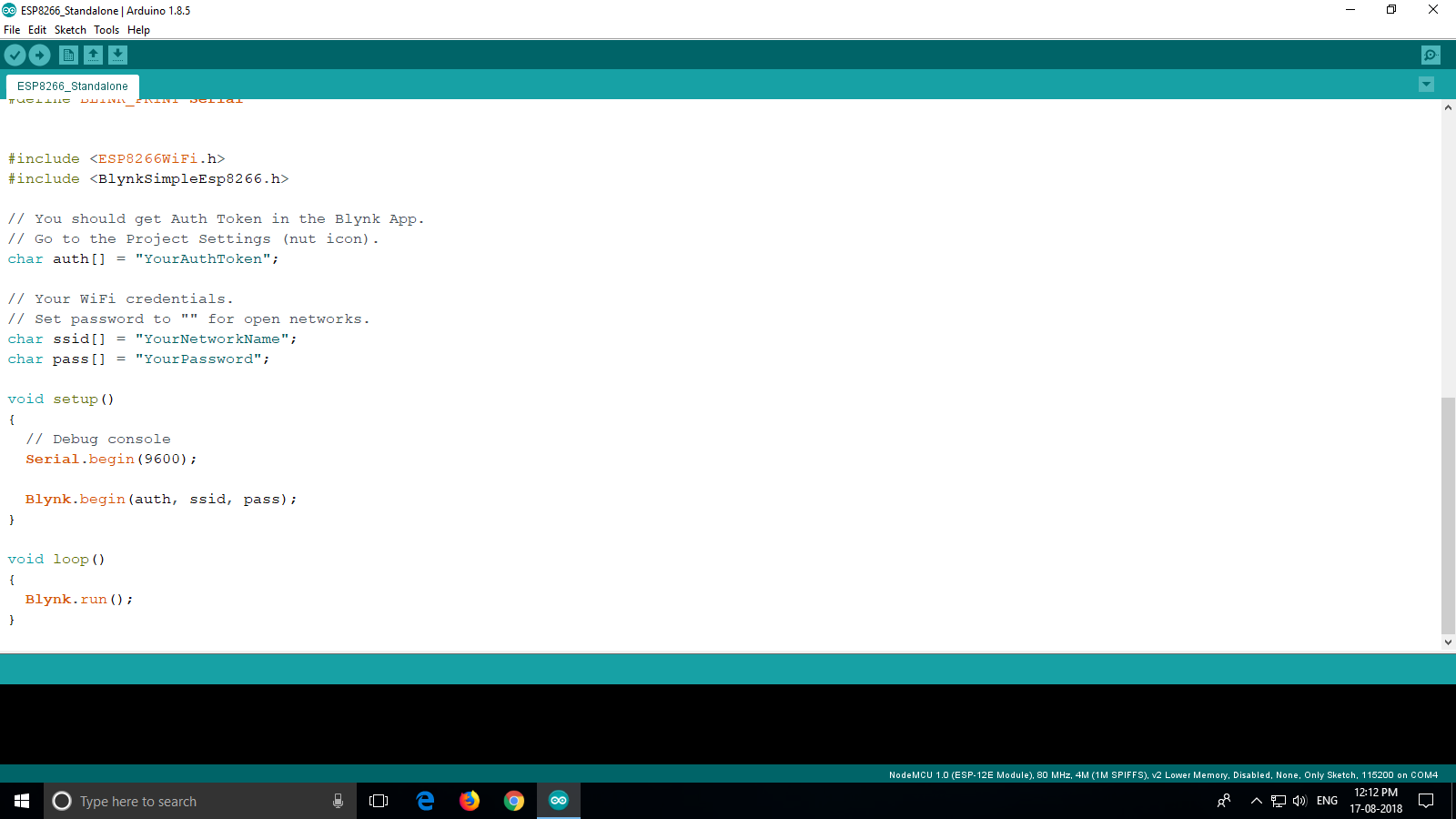Click the Blynk.run() line
This screenshot has height=819, width=1456.
[x=79, y=600]
